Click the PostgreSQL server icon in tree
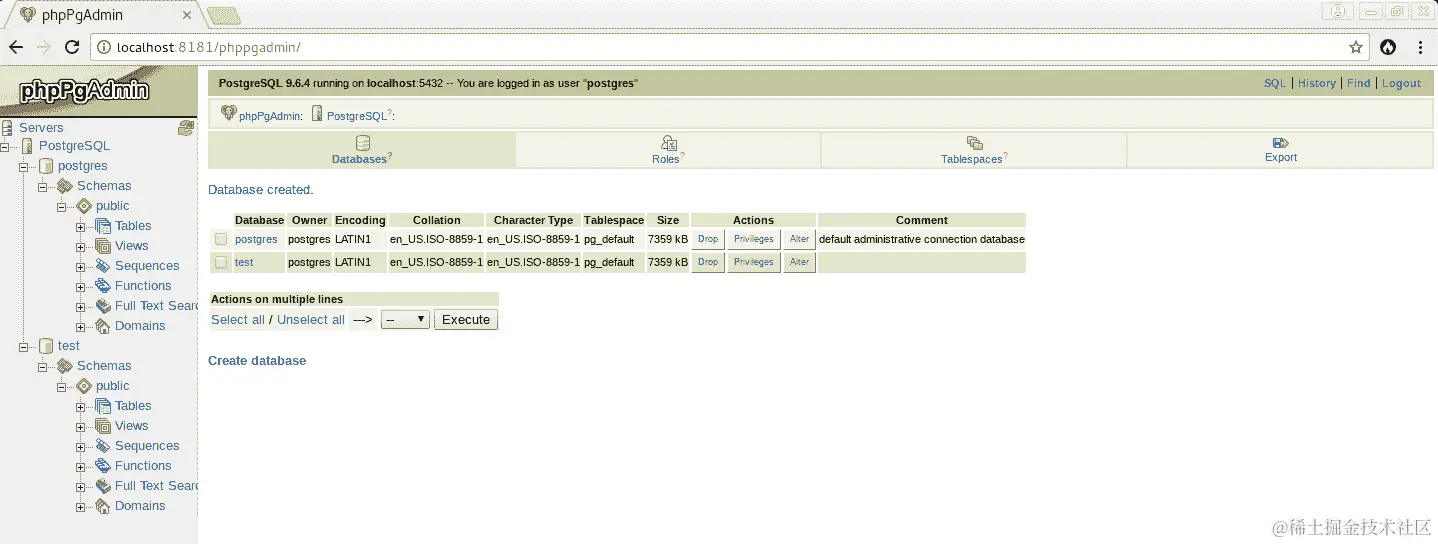 point(27,146)
